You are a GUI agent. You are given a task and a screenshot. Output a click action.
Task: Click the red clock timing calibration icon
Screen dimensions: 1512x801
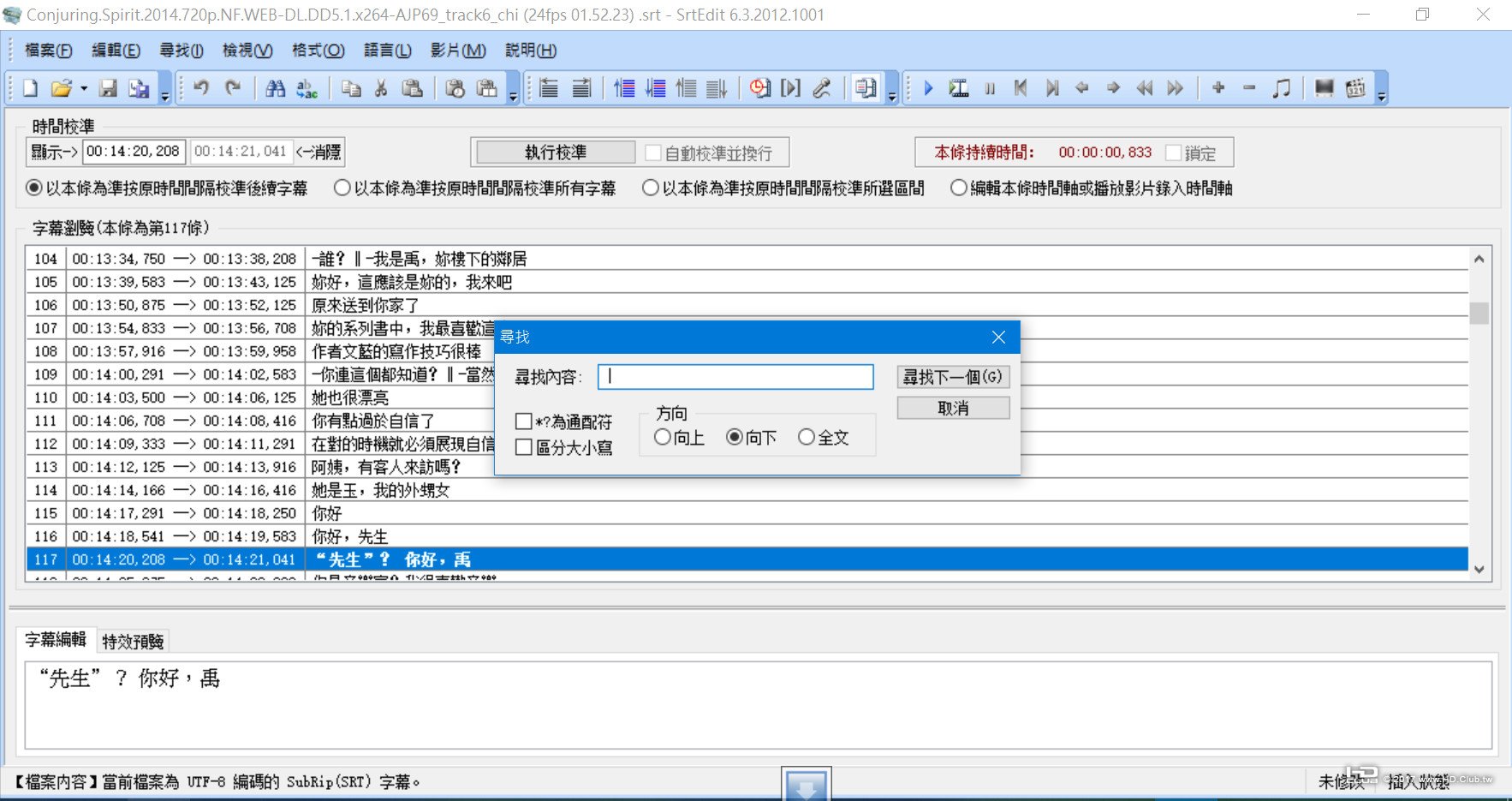coord(759,88)
